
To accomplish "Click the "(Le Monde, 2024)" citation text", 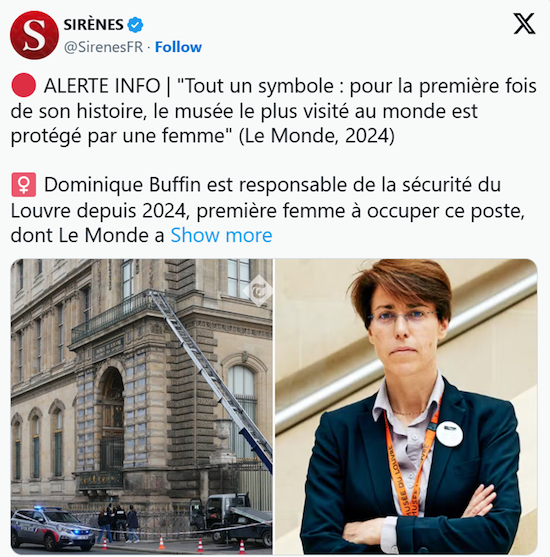I will coord(317,136).
